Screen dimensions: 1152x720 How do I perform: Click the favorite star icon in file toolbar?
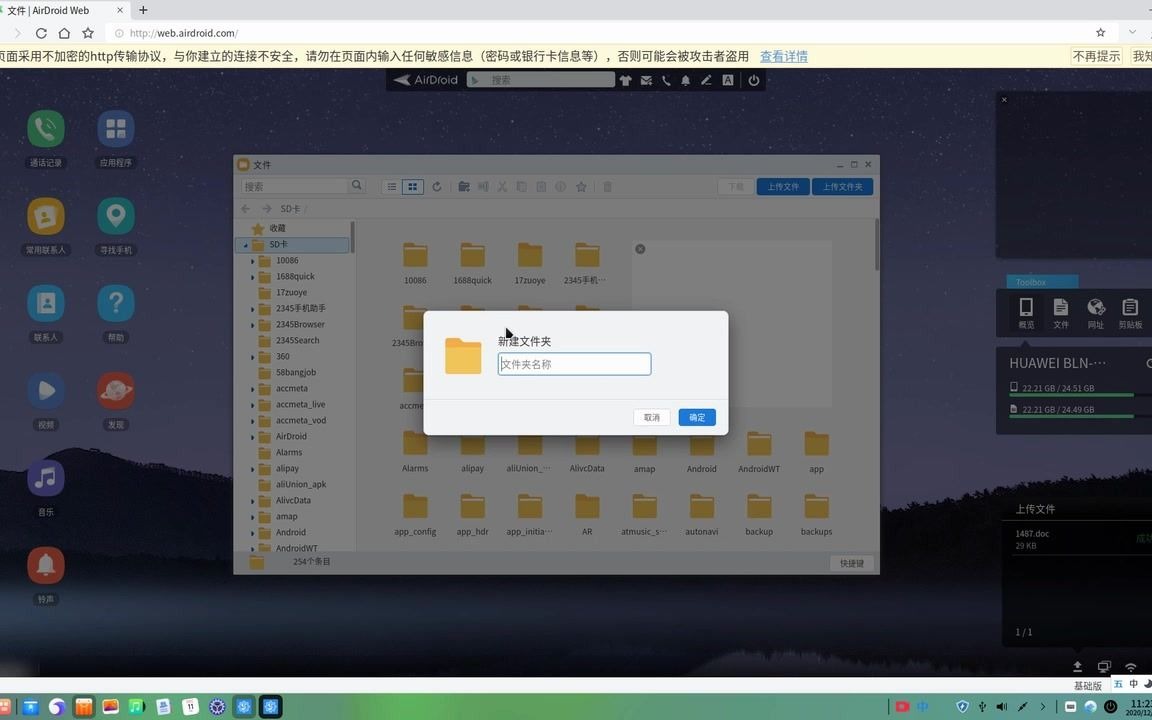[581, 187]
